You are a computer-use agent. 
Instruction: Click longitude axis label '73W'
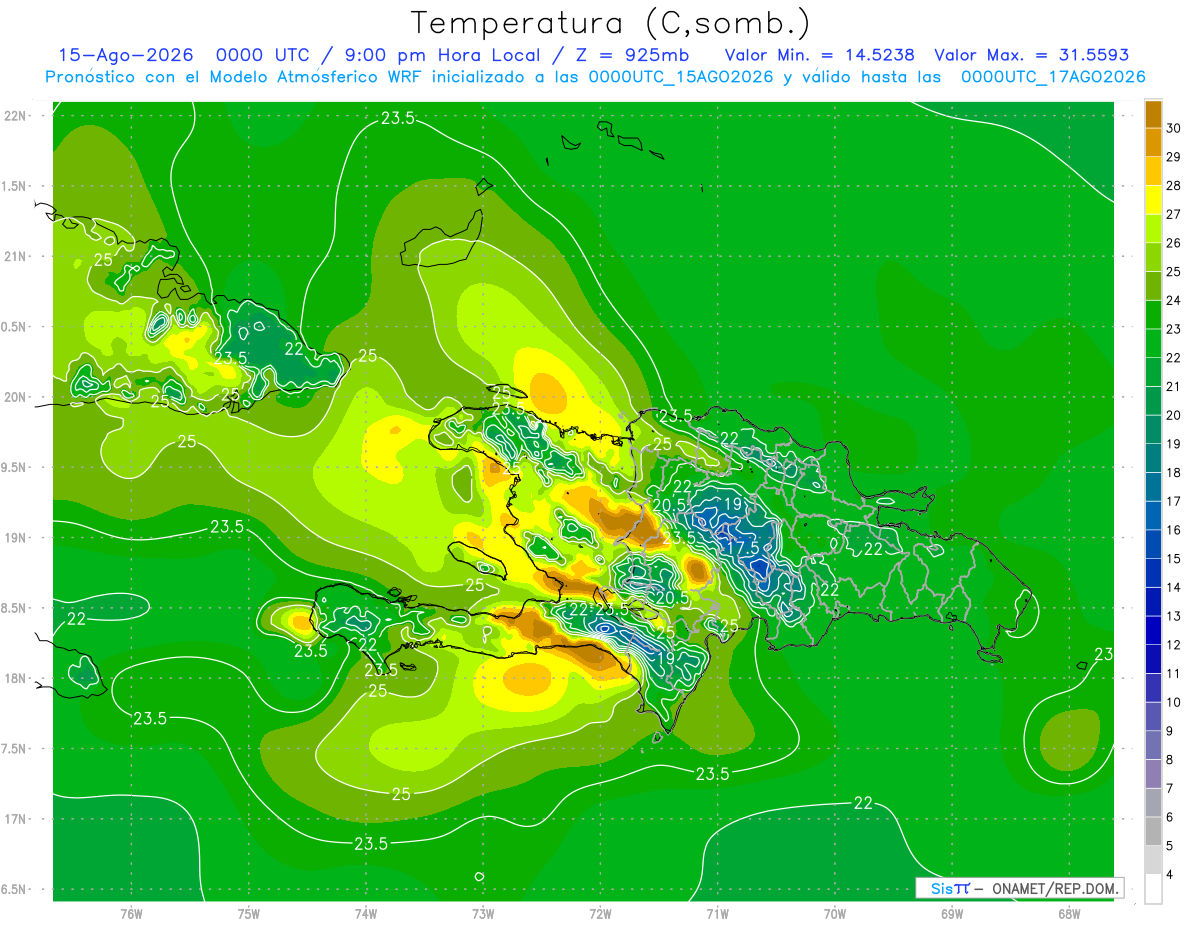click(483, 913)
